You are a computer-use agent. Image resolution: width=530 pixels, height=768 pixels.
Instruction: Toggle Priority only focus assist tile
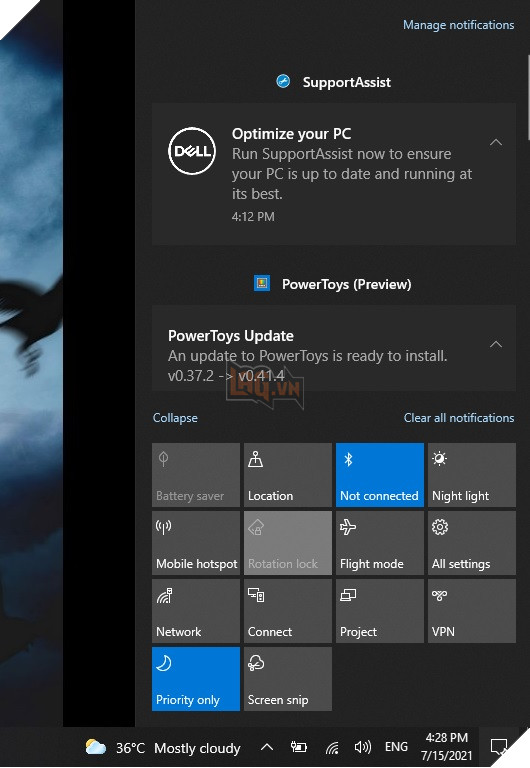coord(196,679)
